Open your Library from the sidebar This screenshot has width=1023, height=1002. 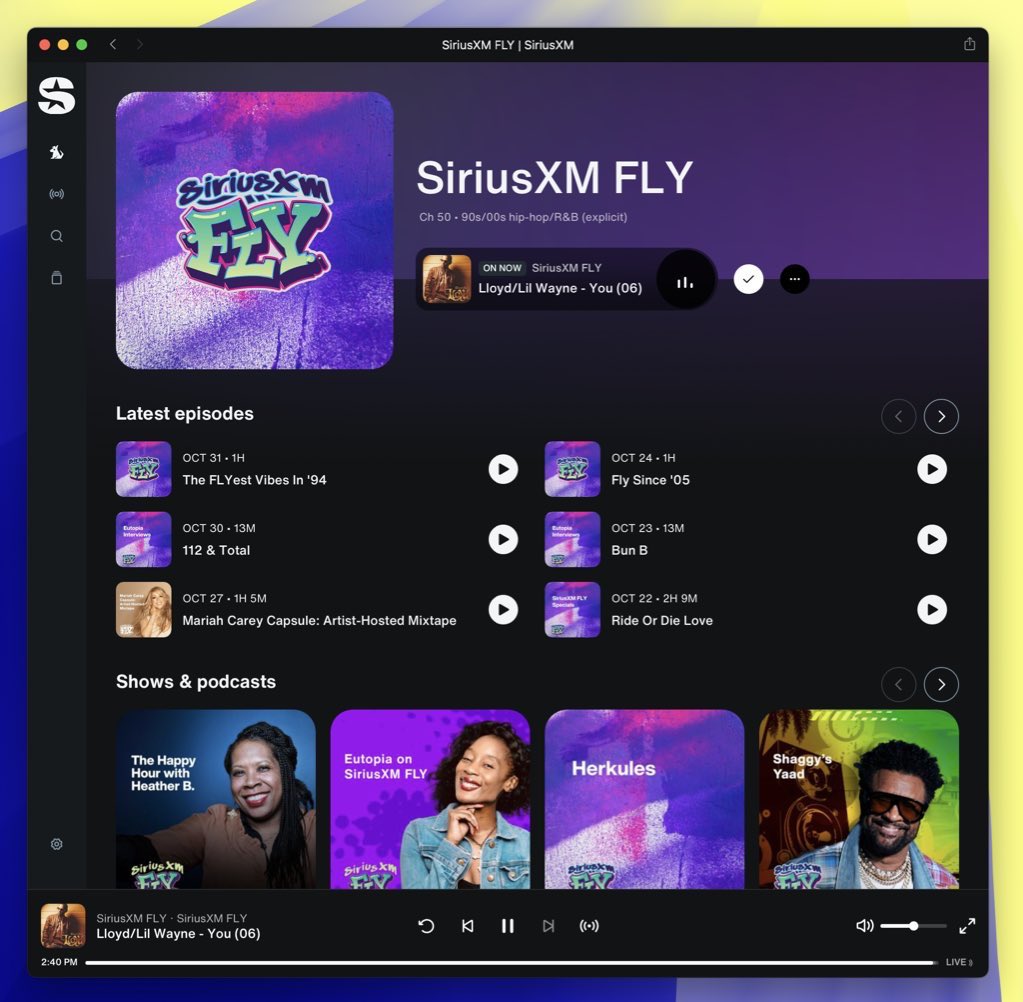pyautogui.click(x=56, y=277)
